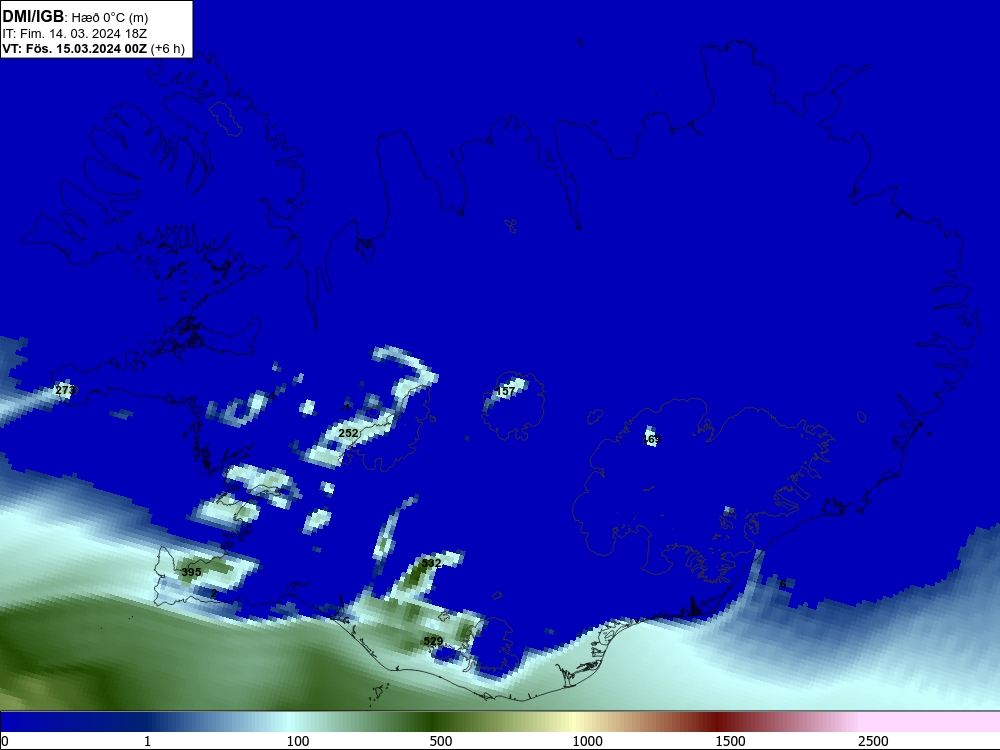Screen dimensions: 1000x750
Task: Click the 1 label on the color scale
Action: click(147, 741)
